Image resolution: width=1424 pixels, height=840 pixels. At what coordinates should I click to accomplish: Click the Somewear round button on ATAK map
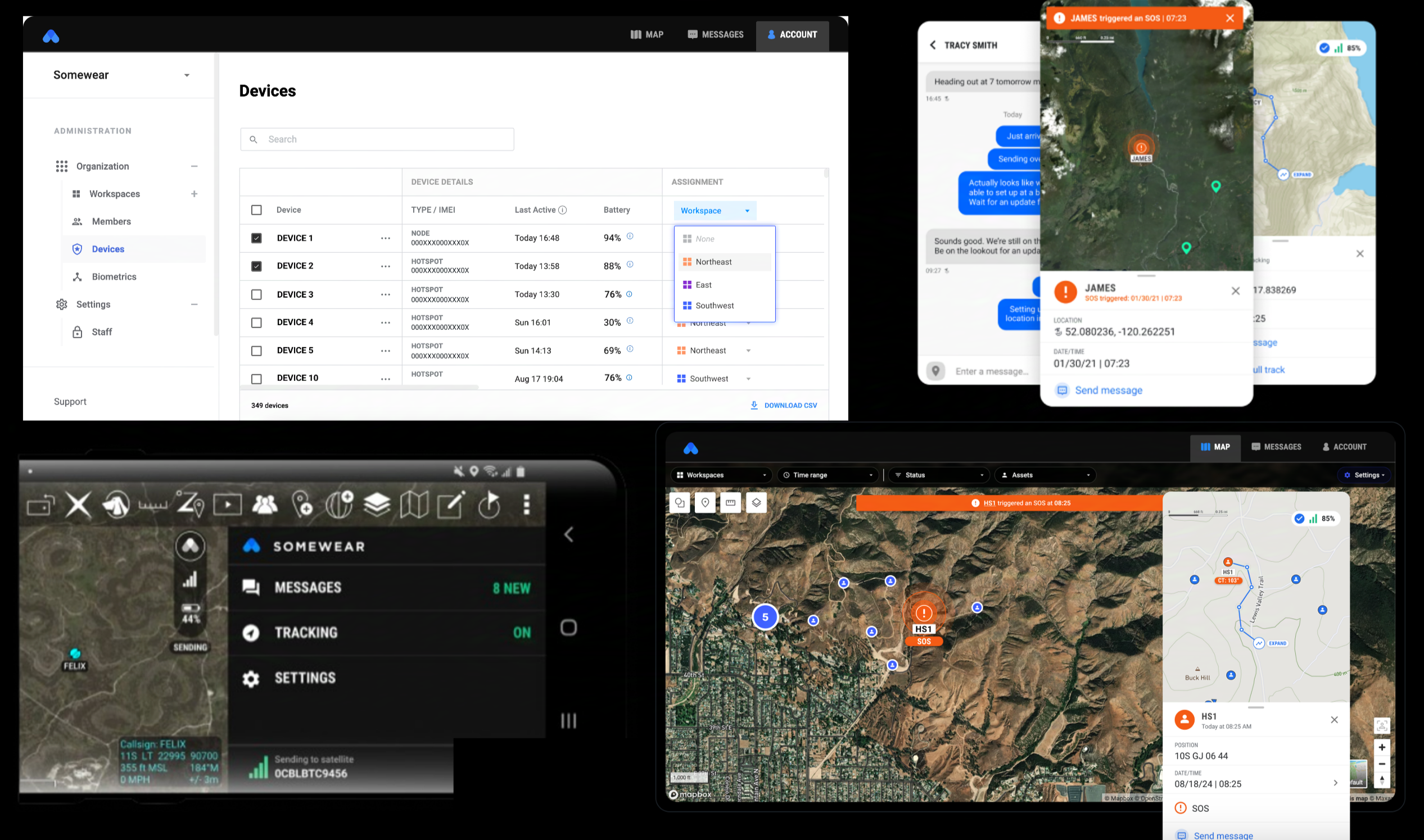pos(190,546)
